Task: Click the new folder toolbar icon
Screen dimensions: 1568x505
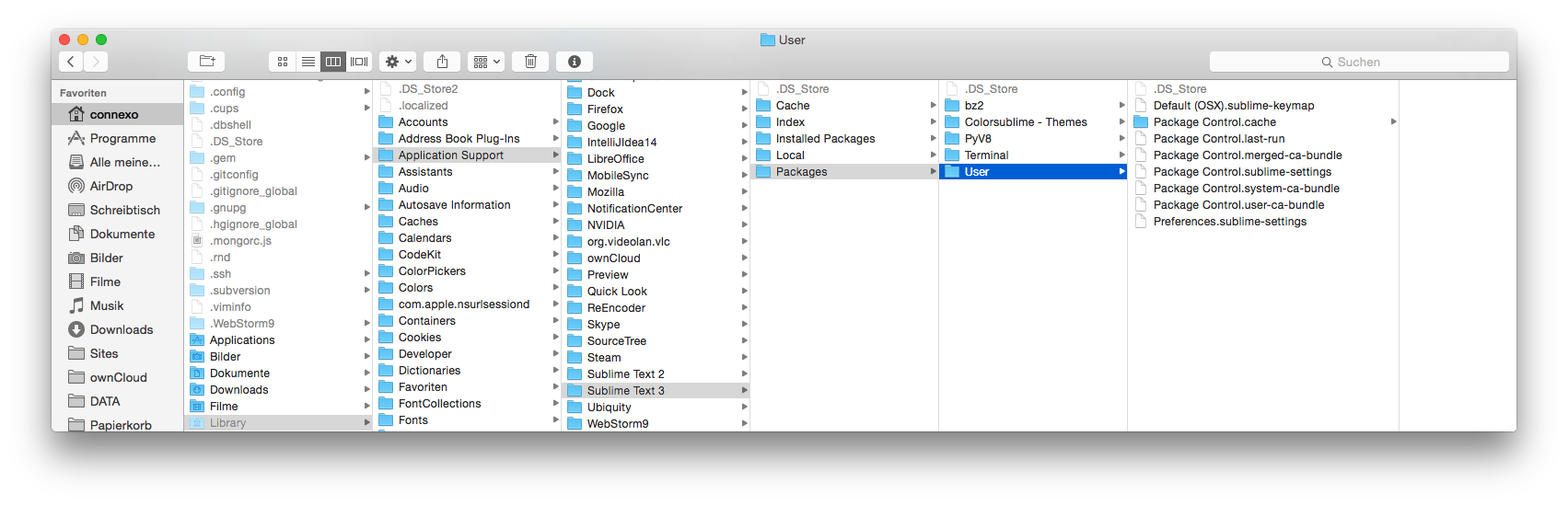Action: (x=206, y=62)
